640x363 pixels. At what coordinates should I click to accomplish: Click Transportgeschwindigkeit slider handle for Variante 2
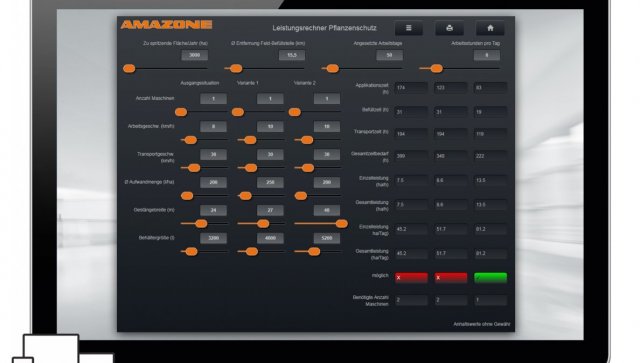click(x=308, y=168)
